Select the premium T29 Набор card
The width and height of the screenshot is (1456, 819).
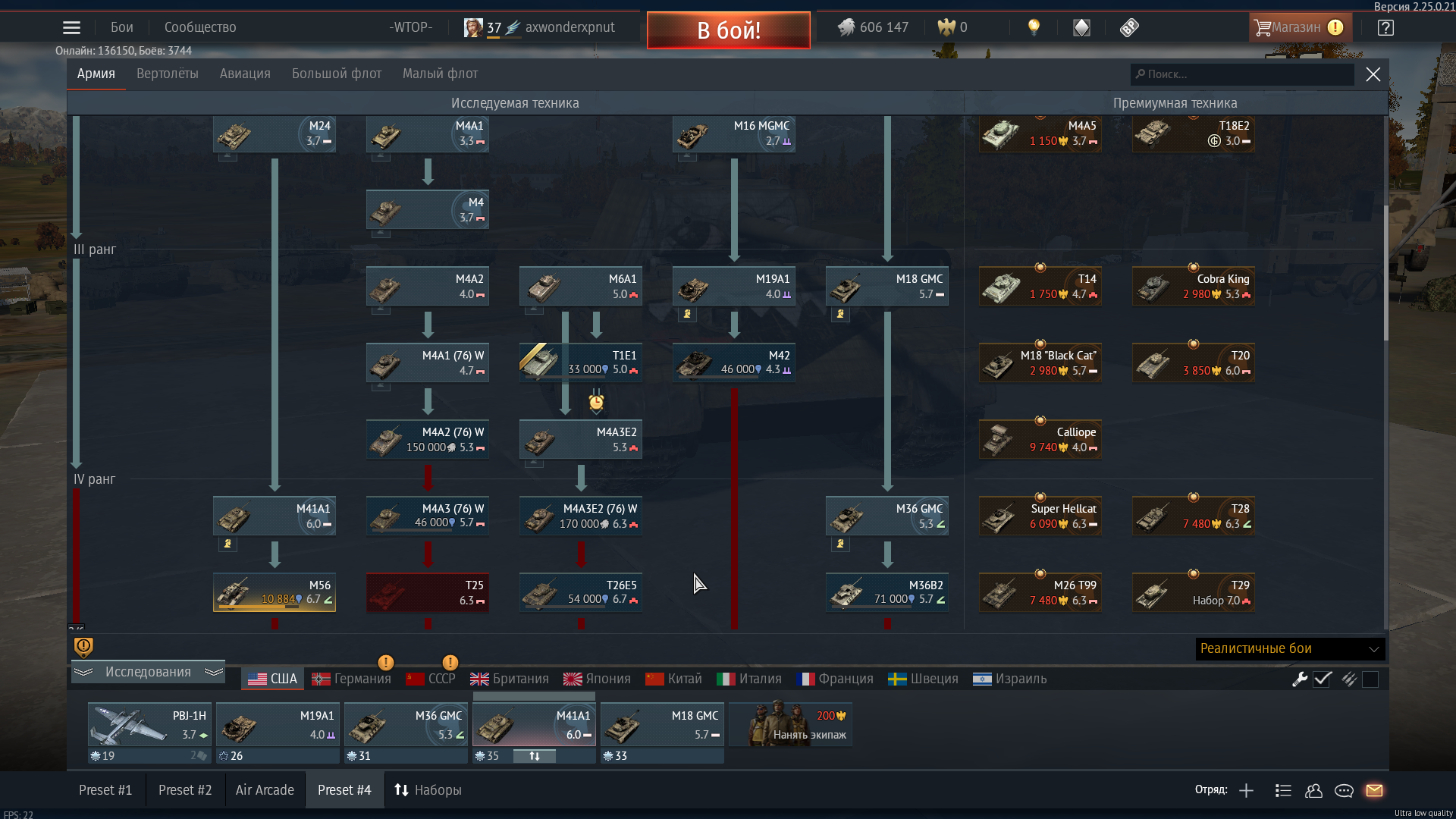[x=1194, y=592]
